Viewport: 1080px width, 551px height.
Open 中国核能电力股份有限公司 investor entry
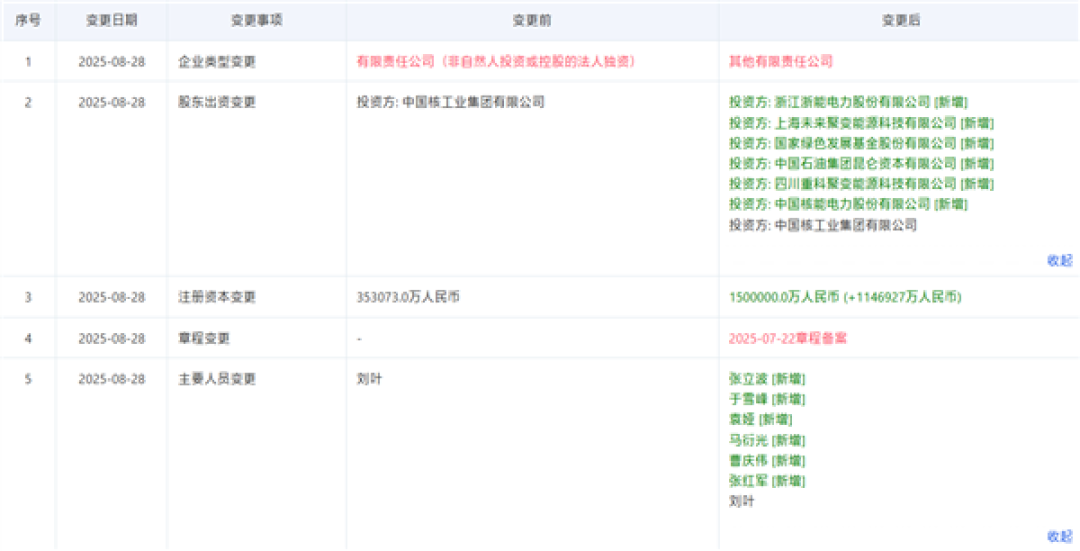click(853, 205)
